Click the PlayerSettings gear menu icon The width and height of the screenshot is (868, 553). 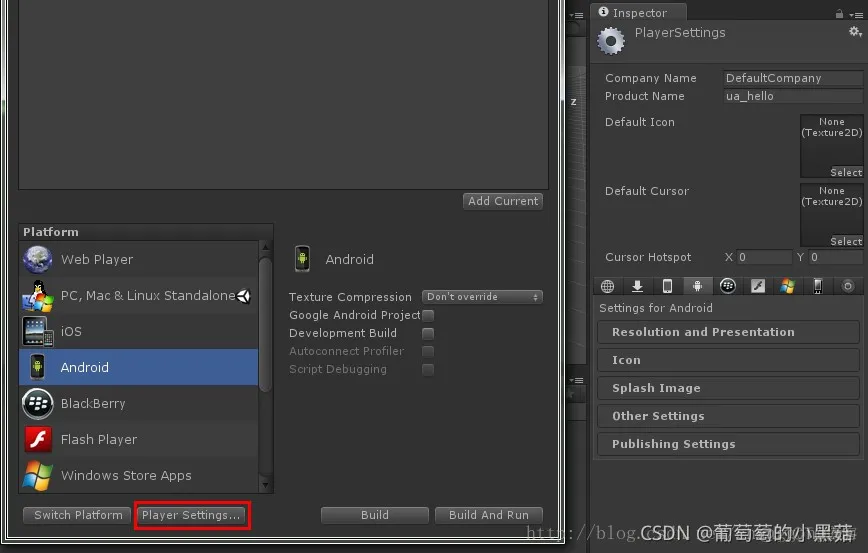tap(855, 32)
